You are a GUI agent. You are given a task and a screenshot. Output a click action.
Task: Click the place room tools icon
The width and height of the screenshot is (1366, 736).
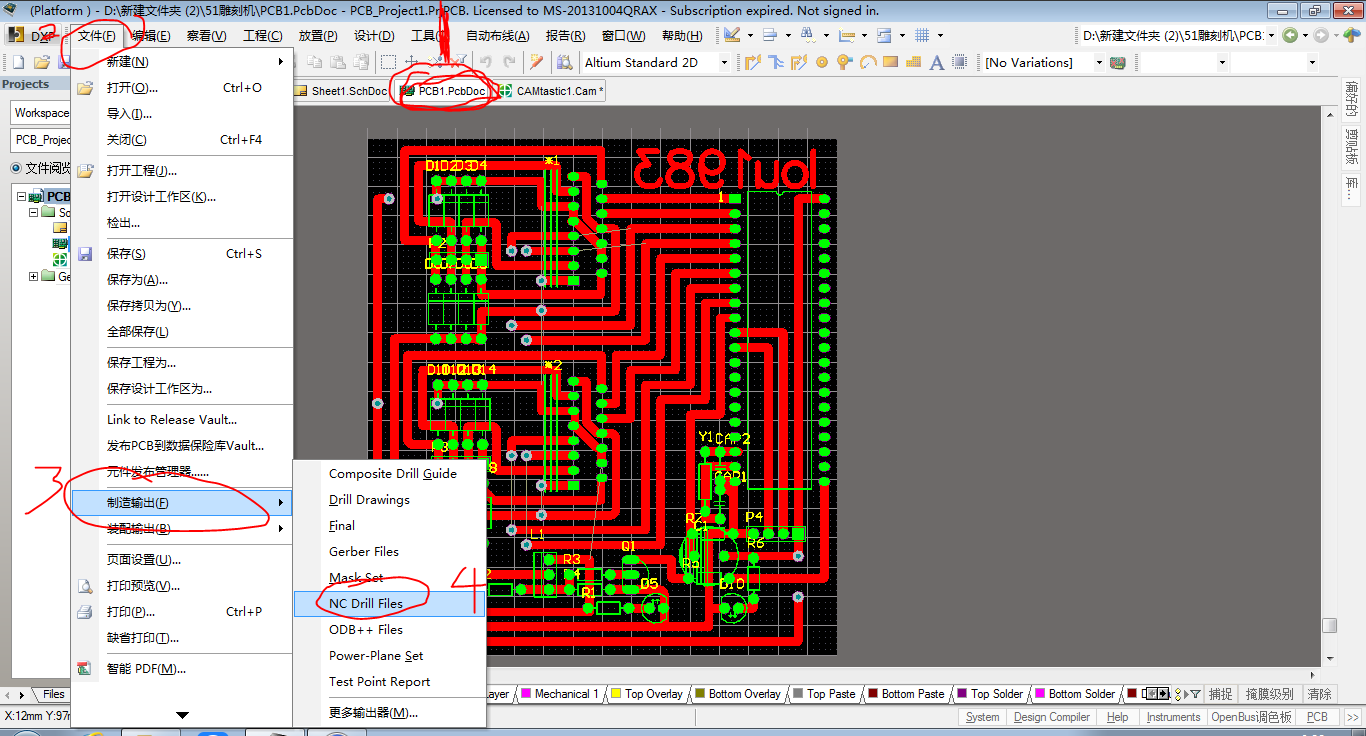884,35
